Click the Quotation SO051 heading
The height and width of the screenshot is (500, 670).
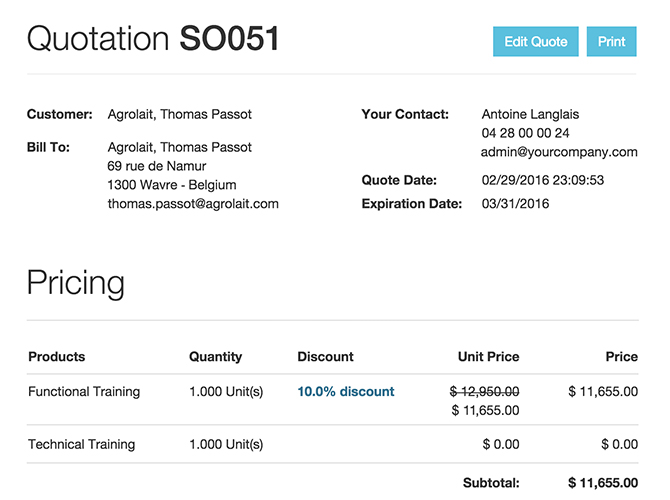(x=153, y=39)
